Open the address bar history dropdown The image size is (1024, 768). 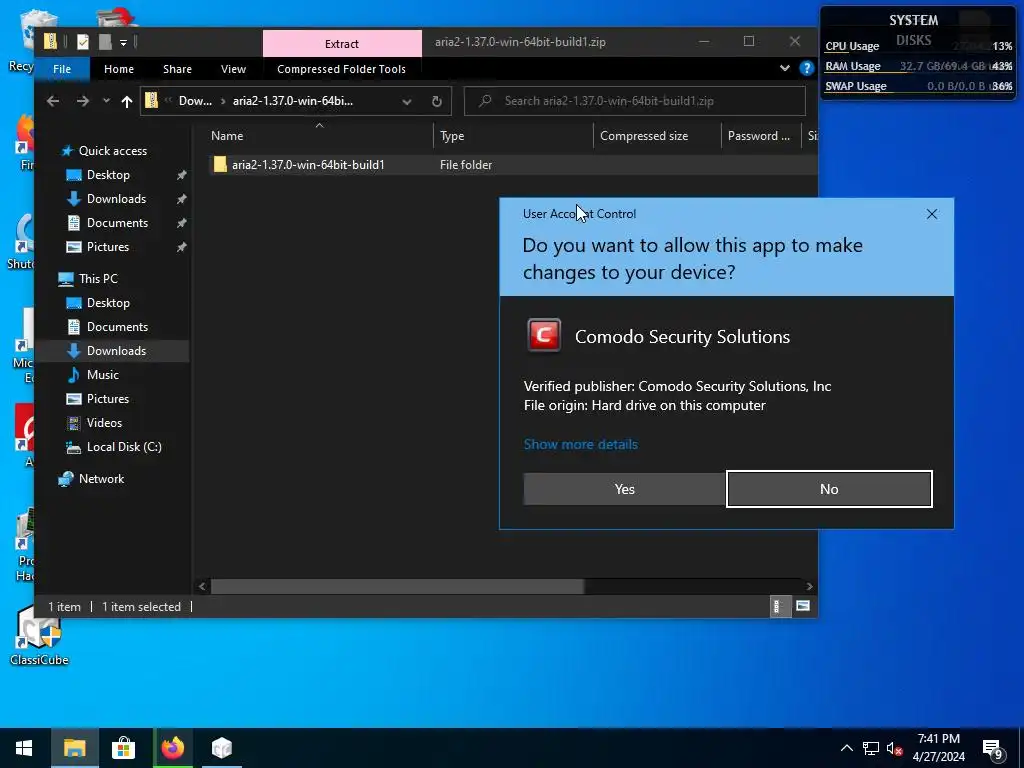407,101
